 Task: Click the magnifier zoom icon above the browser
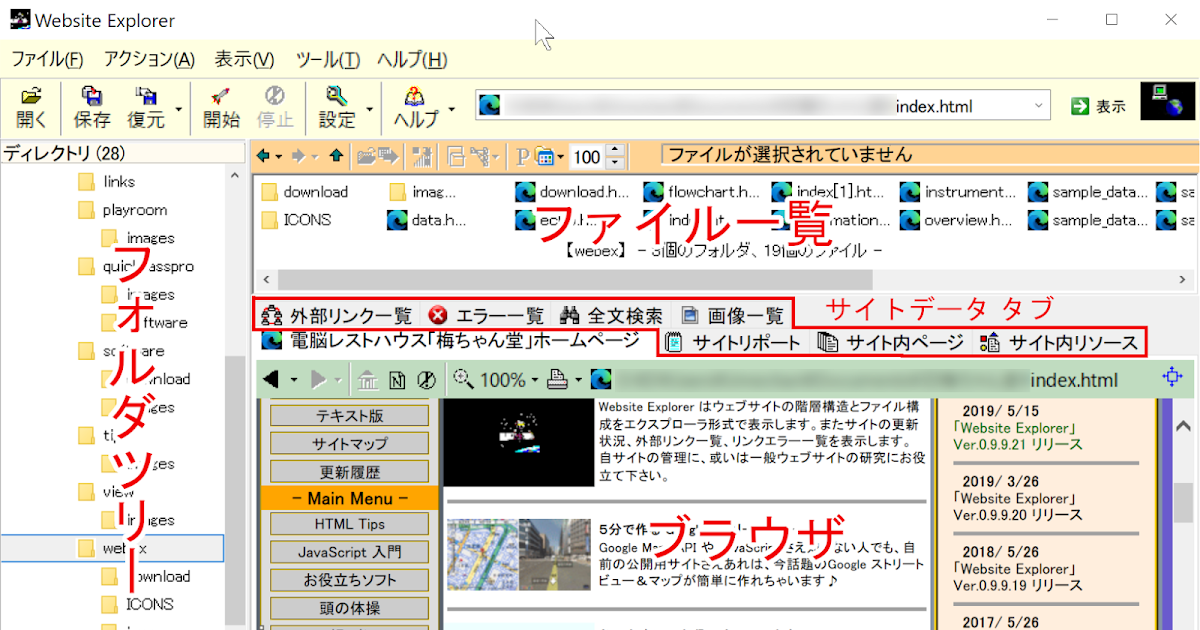tap(463, 379)
